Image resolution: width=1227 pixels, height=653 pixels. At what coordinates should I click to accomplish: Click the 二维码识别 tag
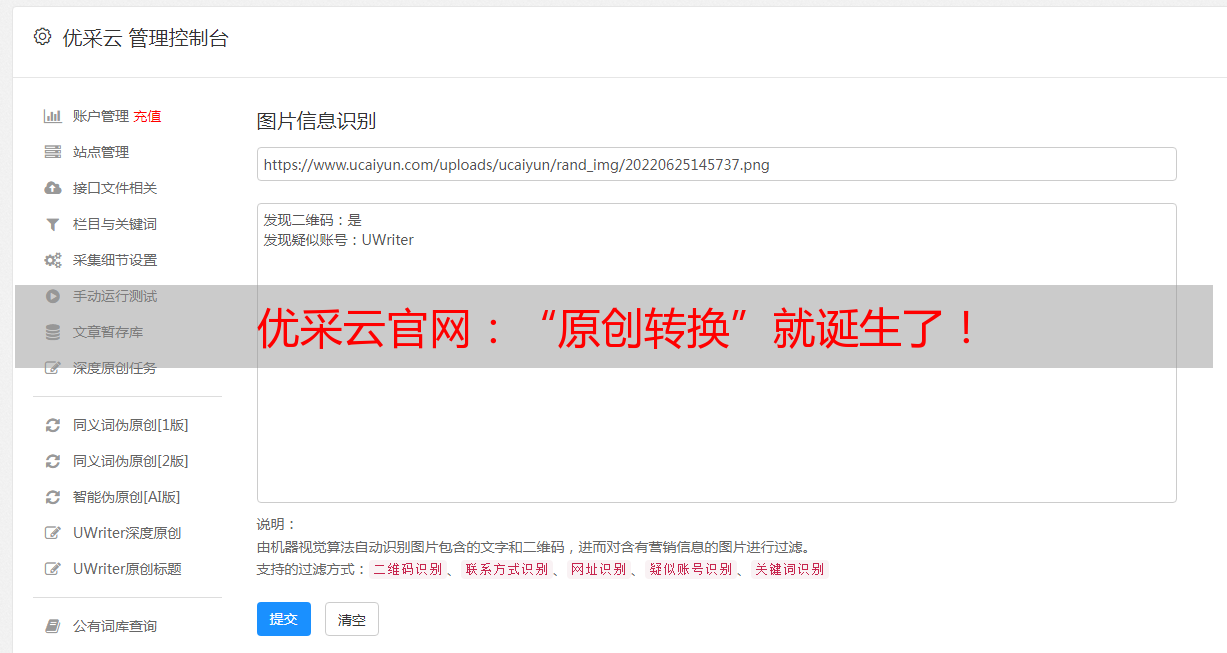coord(407,569)
